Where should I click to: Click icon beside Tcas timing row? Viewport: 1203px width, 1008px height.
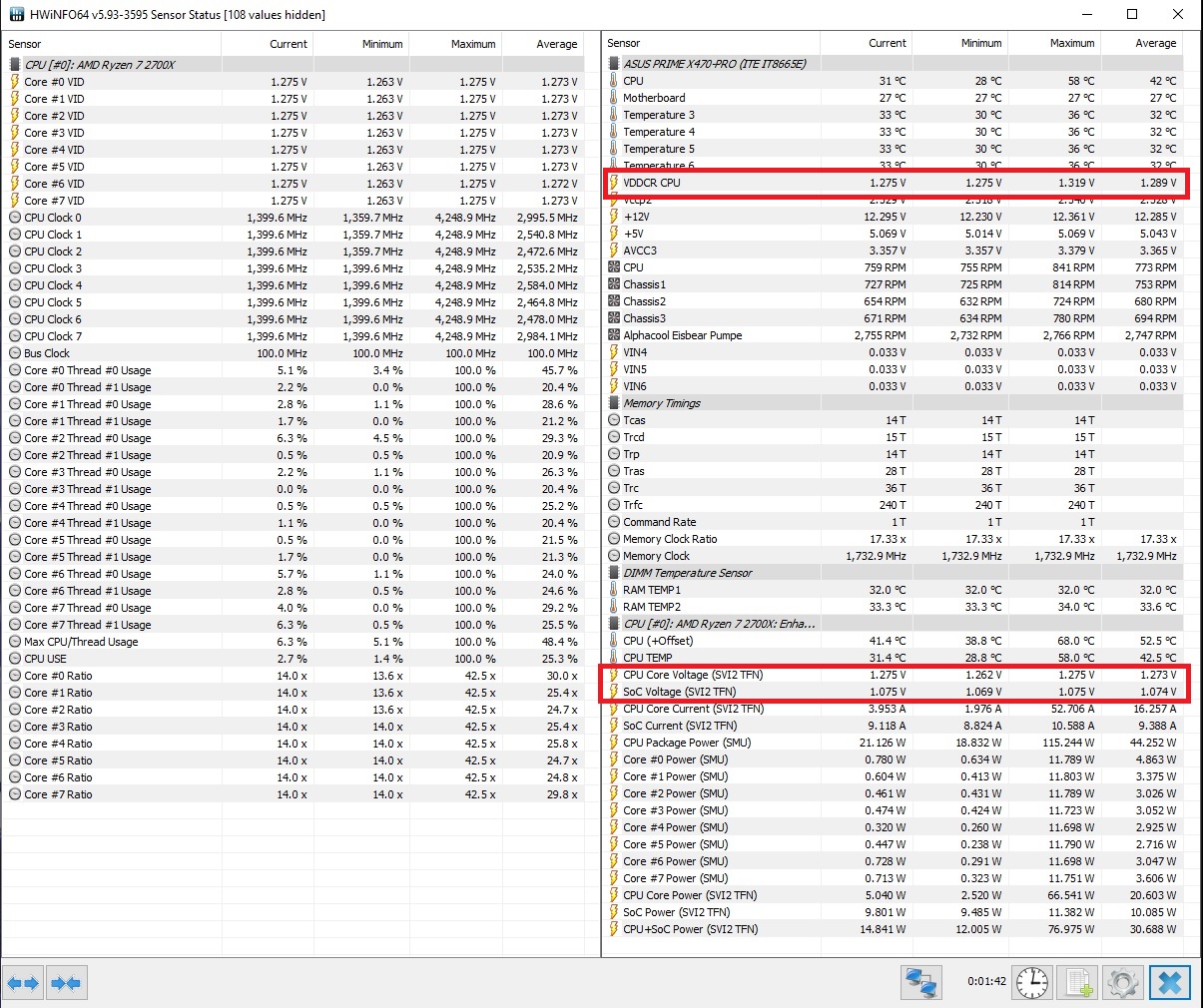[614, 420]
